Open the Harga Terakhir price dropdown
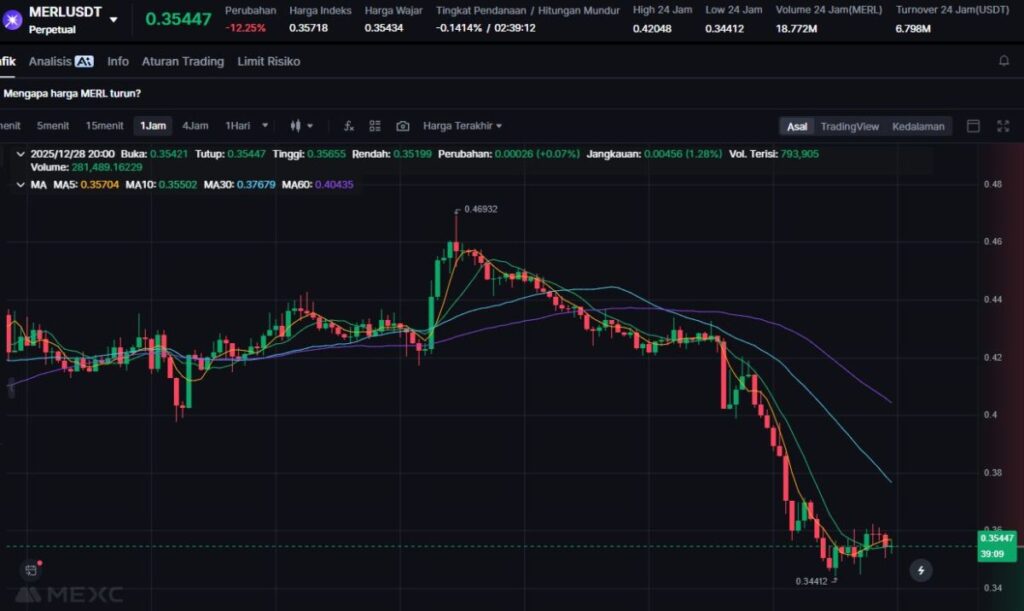The width and height of the screenshot is (1024, 611). [462, 126]
